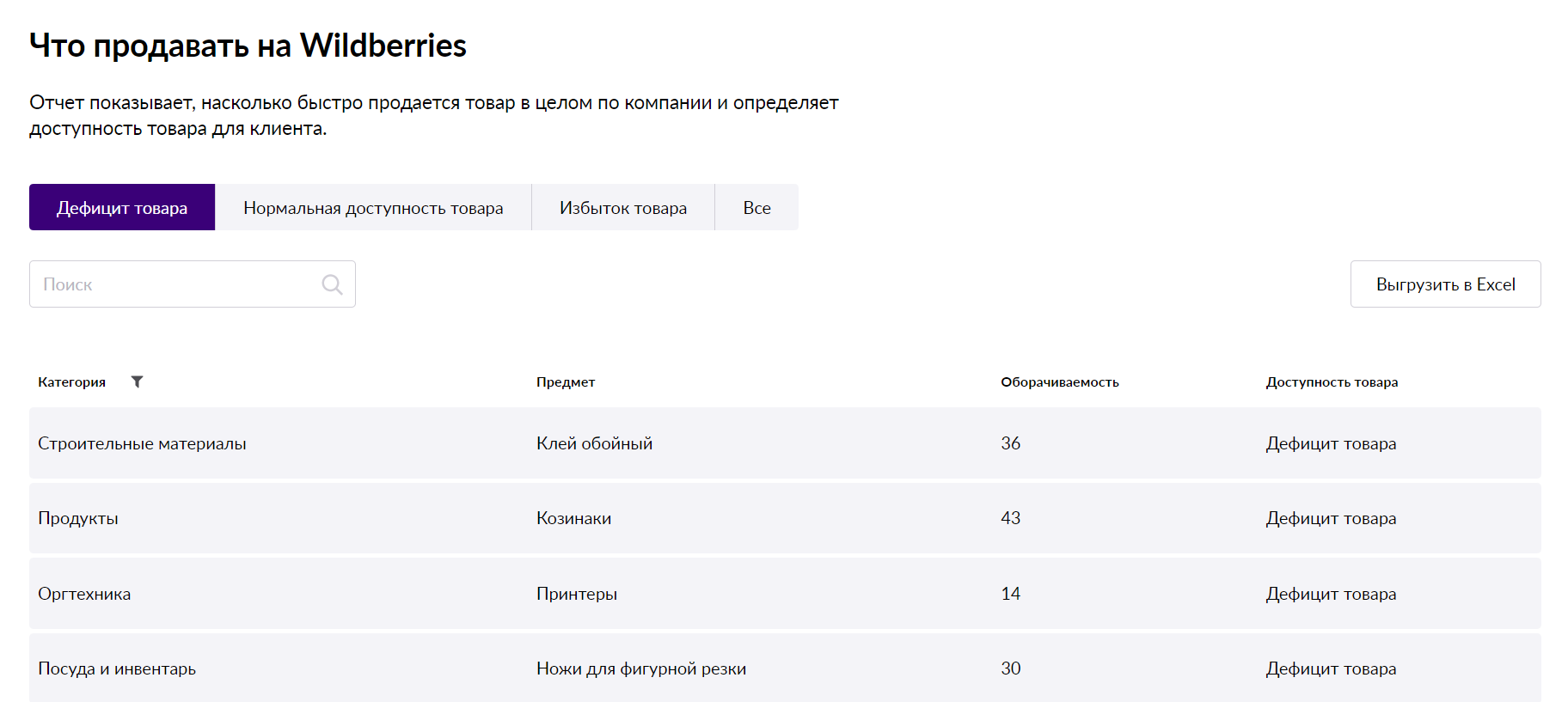The width and height of the screenshot is (1568, 702).
Task: Open the Избыток товара tab
Action: (622, 208)
